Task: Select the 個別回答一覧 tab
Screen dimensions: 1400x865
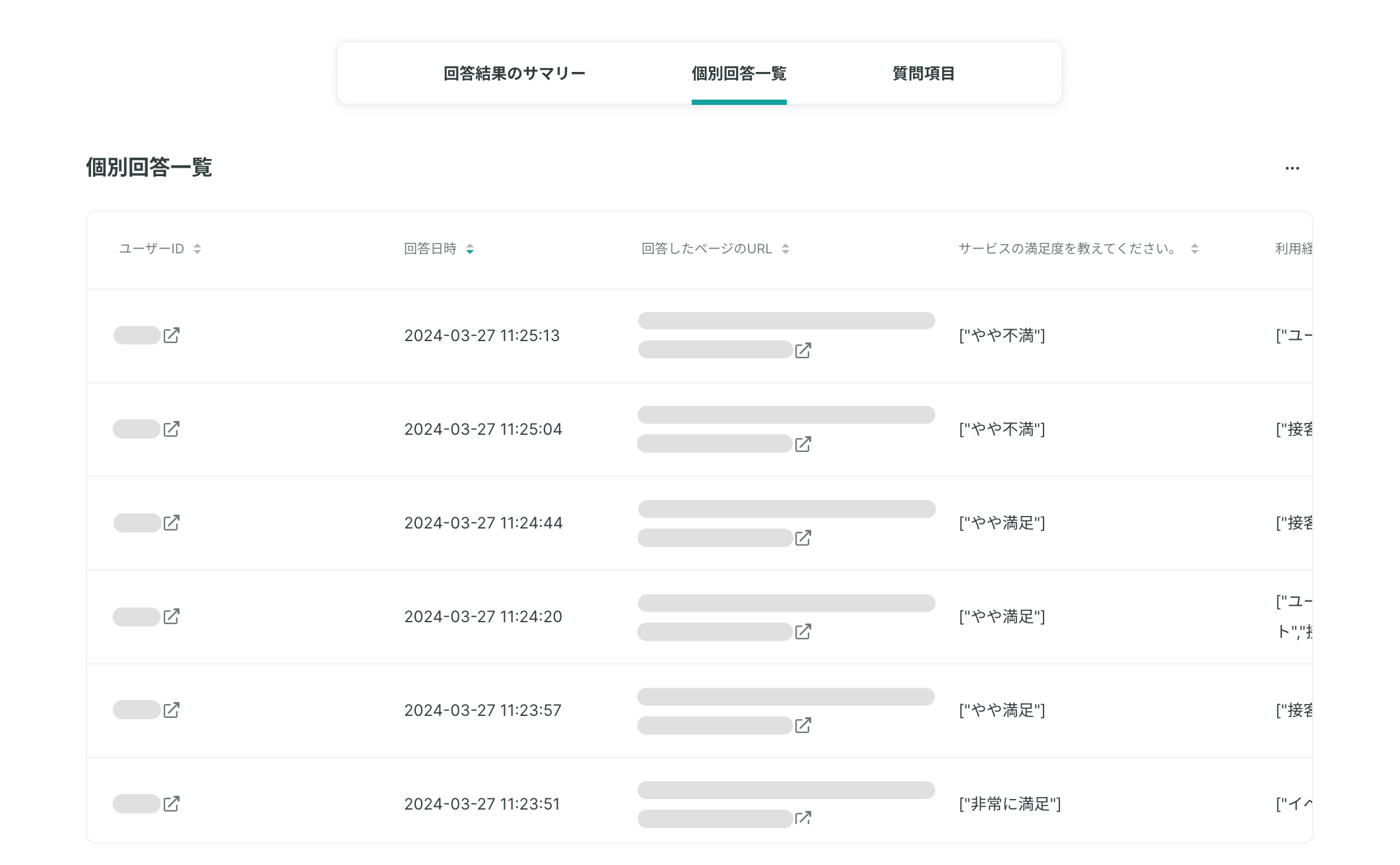Action: pyautogui.click(x=739, y=73)
